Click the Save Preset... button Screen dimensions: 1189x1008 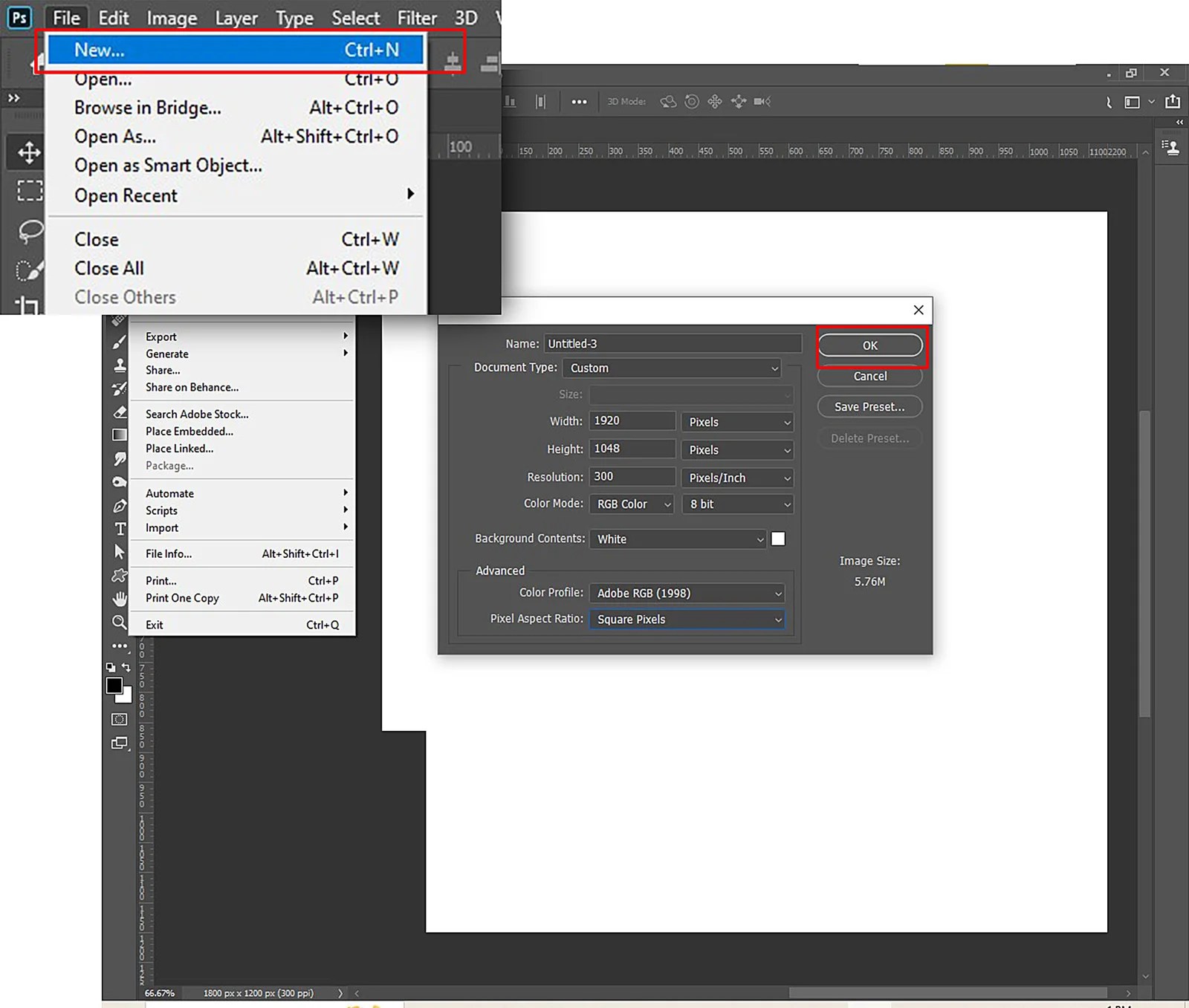click(870, 407)
